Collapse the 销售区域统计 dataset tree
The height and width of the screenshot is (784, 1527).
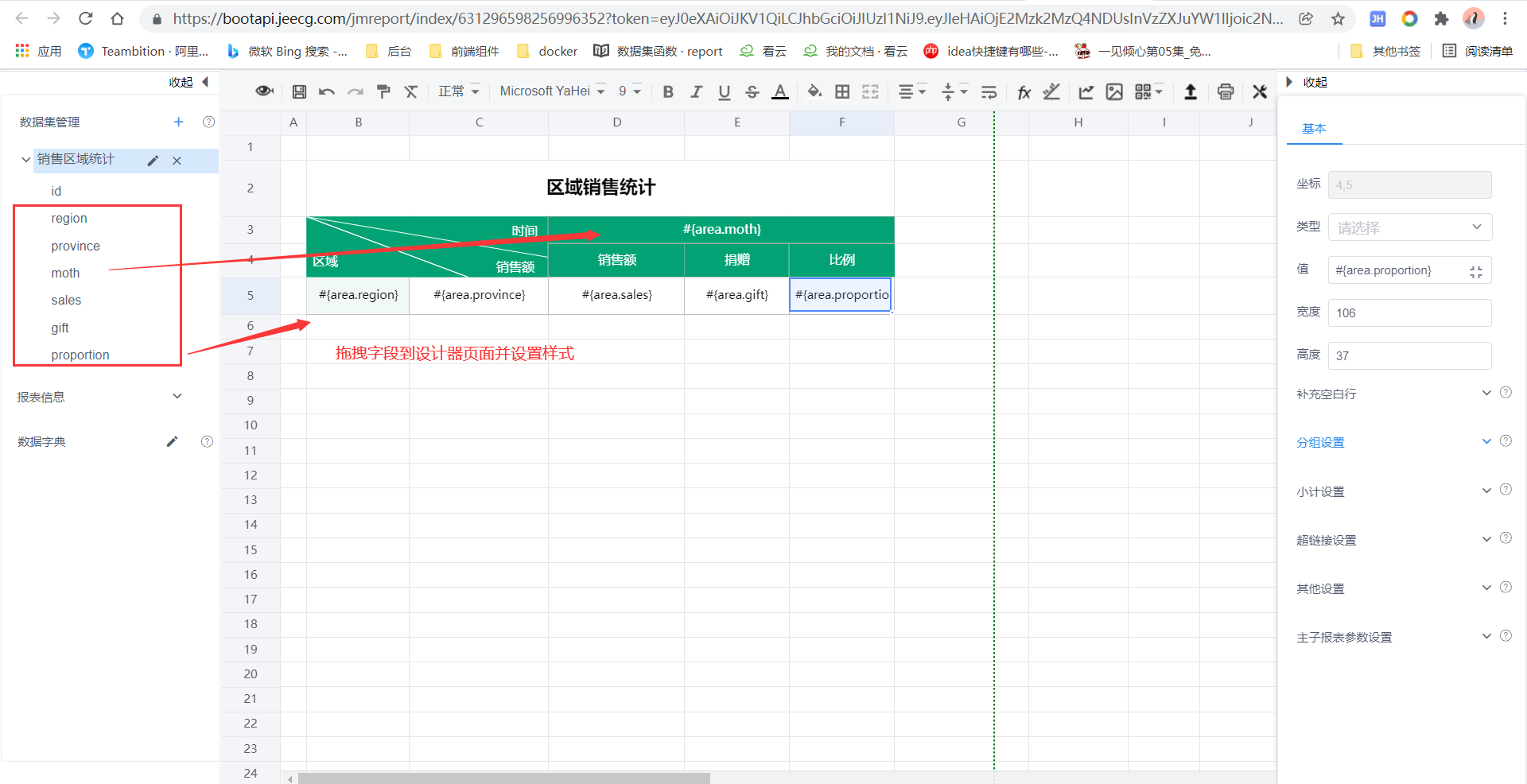[26, 160]
